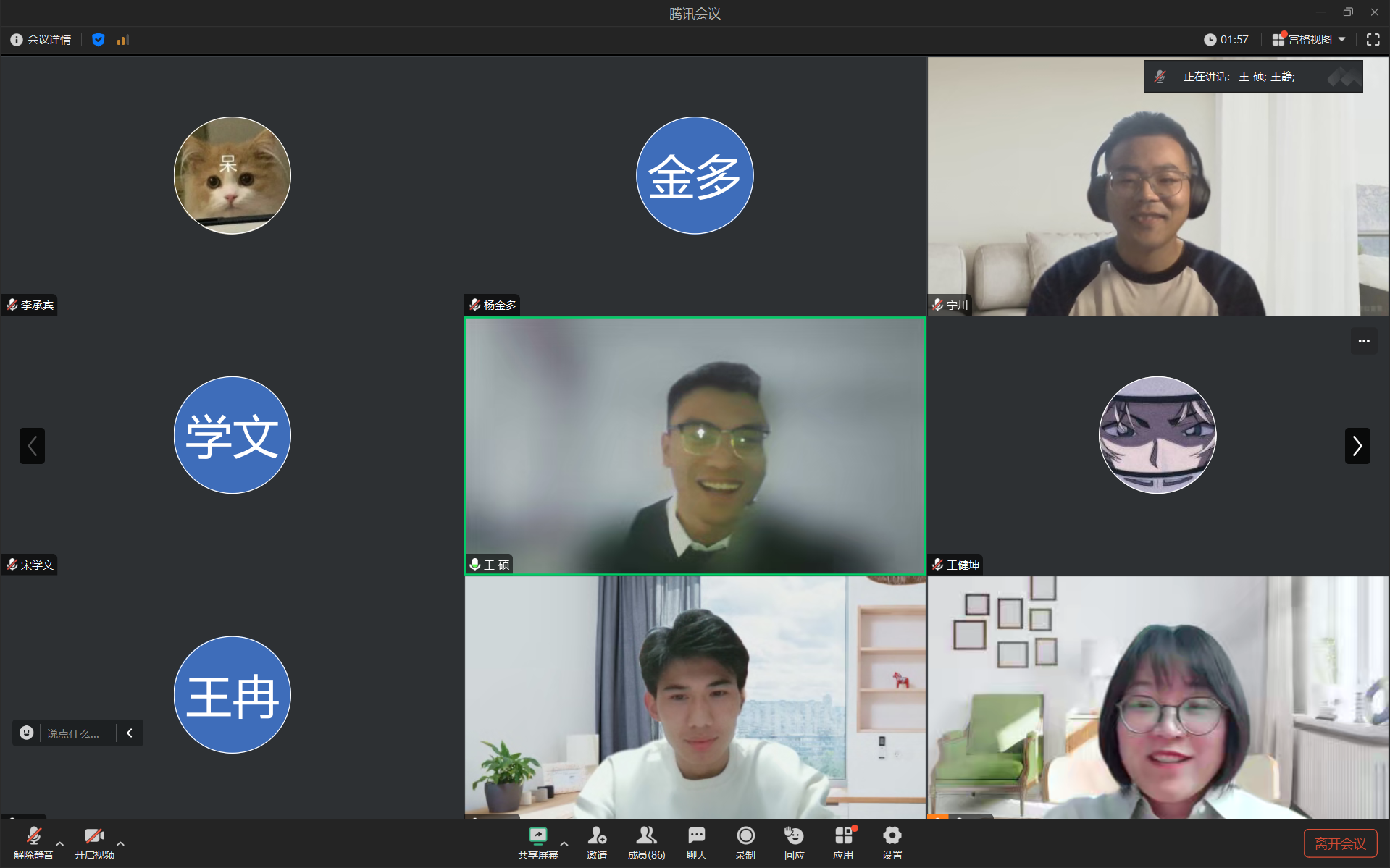
Task: Open Settings (设置) gear icon
Action: point(892,837)
